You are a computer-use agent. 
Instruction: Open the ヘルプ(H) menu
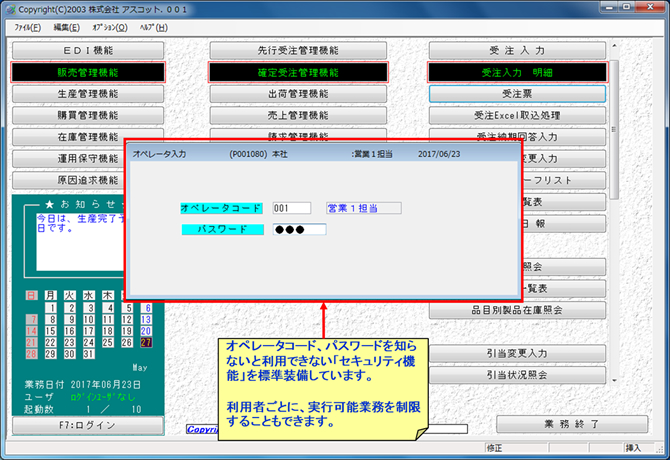tap(153, 27)
